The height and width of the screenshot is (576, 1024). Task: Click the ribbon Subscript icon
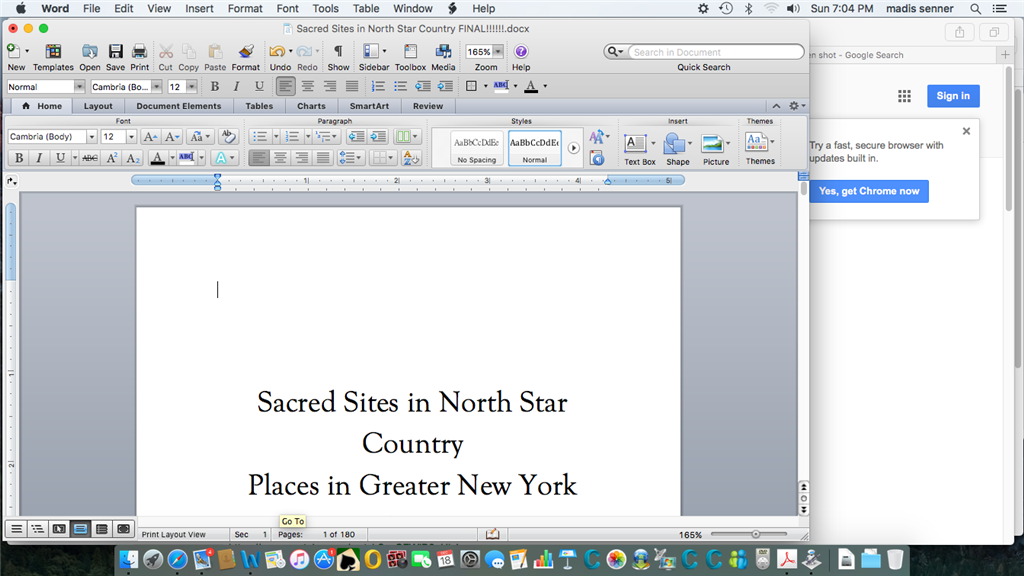pos(133,157)
